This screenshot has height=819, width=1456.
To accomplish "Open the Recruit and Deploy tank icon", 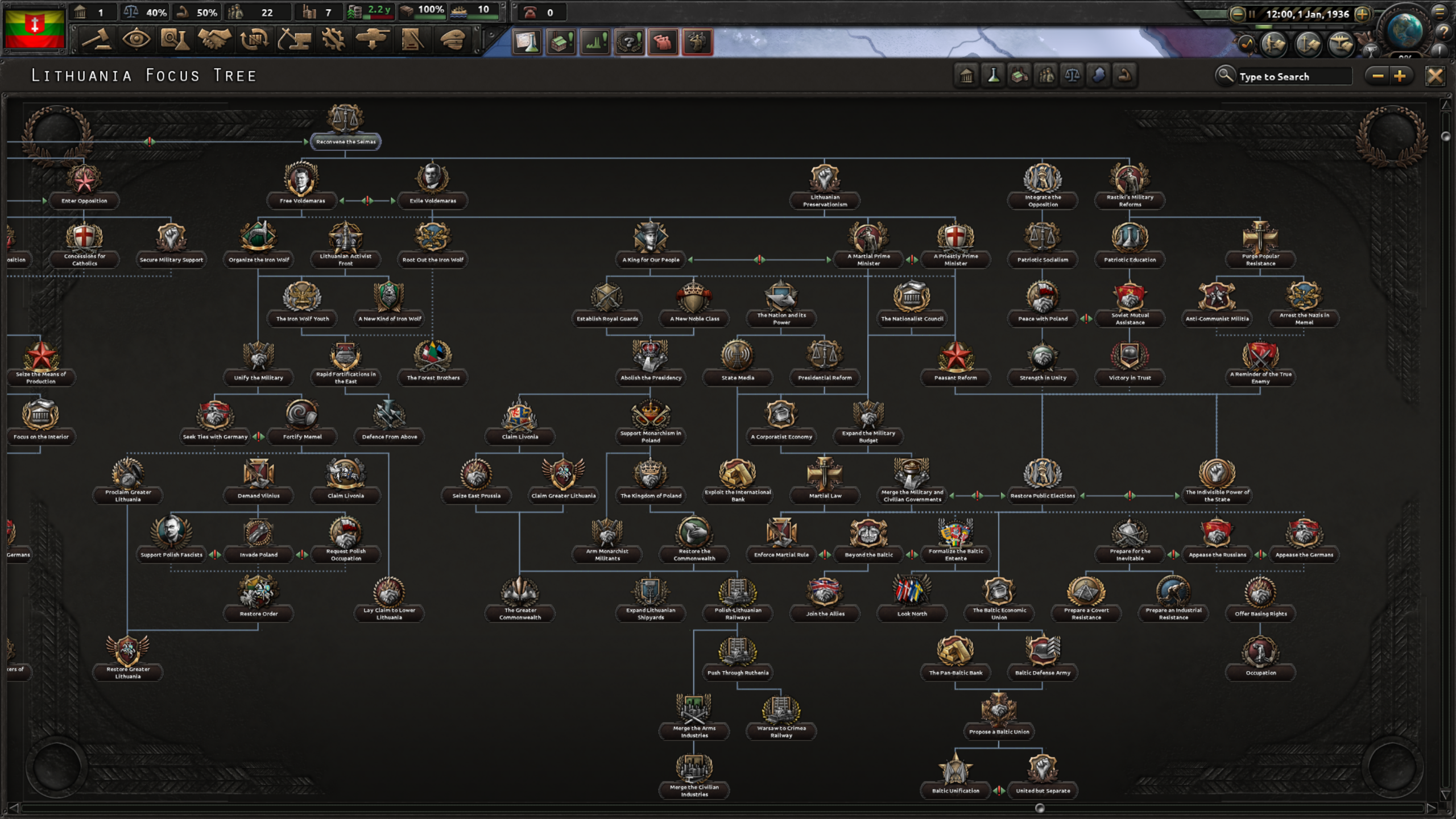I will pyautogui.click(x=373, y=40).
